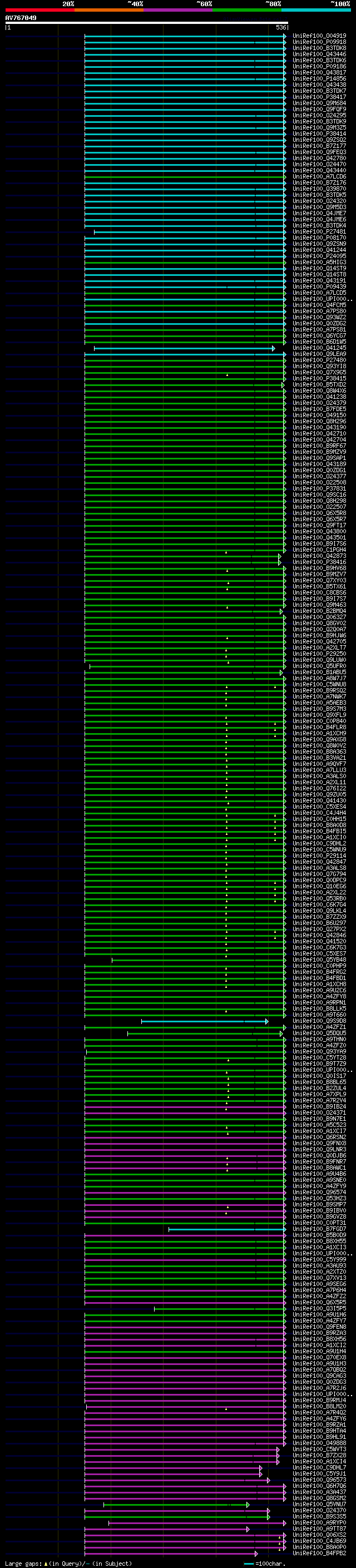Open hit UniRef100_O04919
Screen dimensions: 356x1568
pyautogui.click(x=319, y=36)
